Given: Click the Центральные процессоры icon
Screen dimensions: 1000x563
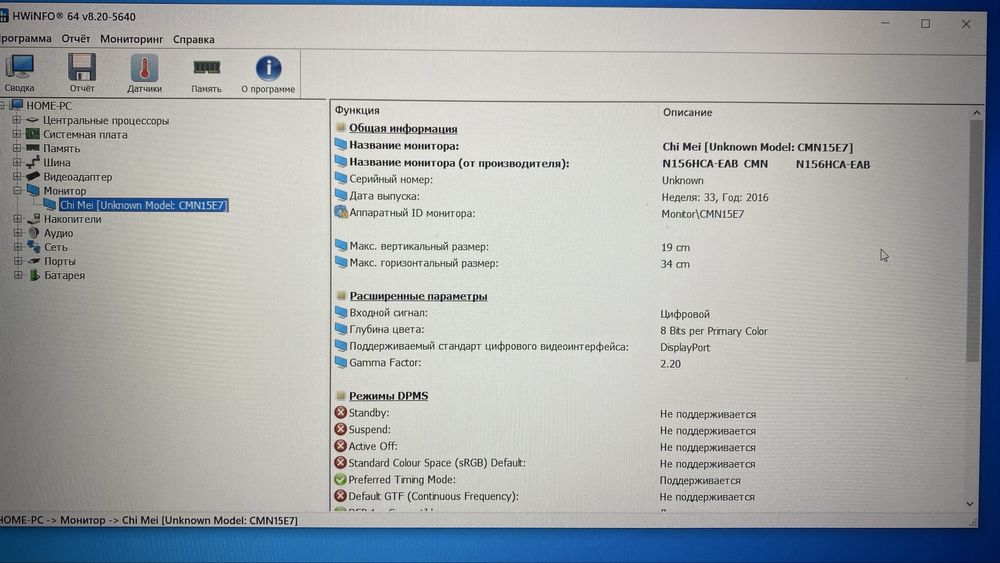Looking at the screenshot, I should pyautogui.click(x=33, y=120).
